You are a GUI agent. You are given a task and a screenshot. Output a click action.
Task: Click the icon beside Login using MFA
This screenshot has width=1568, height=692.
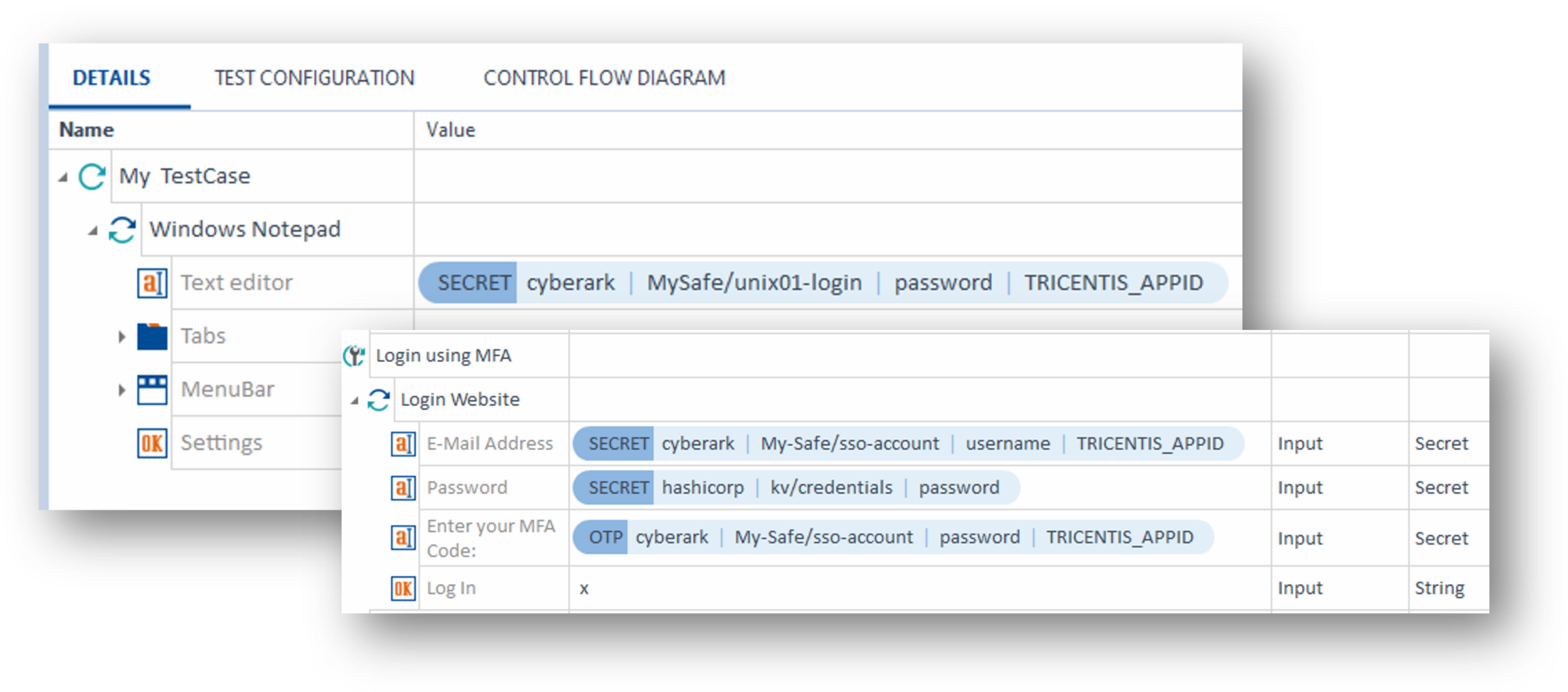point(354,354)
